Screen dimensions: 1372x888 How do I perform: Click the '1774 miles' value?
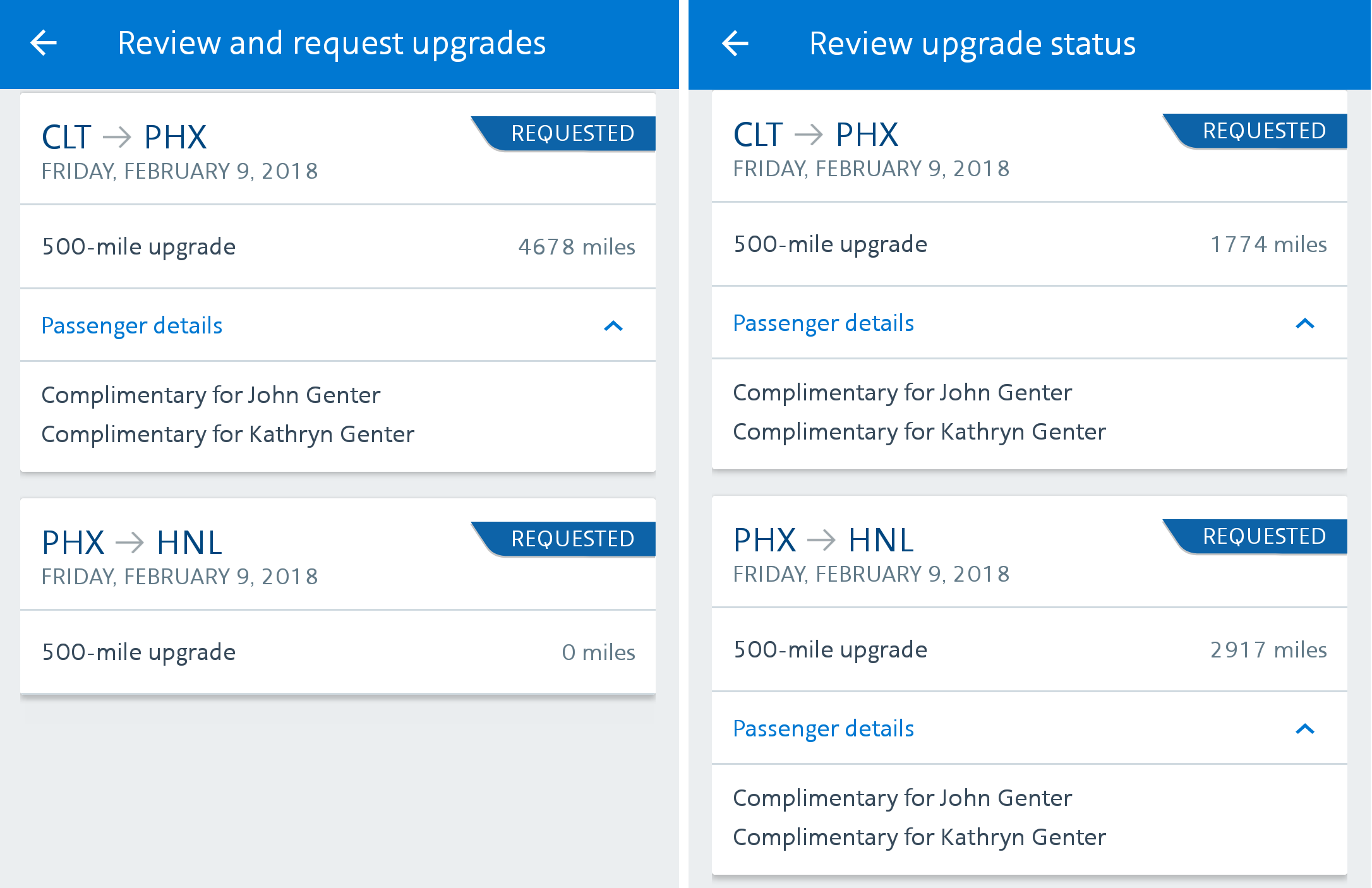coord(1268,244)
